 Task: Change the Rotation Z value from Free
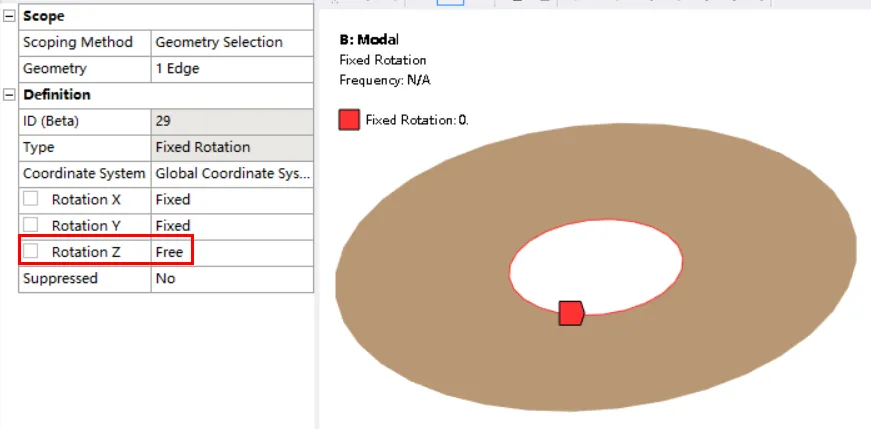pyautogui.click(x=171, y=252)
